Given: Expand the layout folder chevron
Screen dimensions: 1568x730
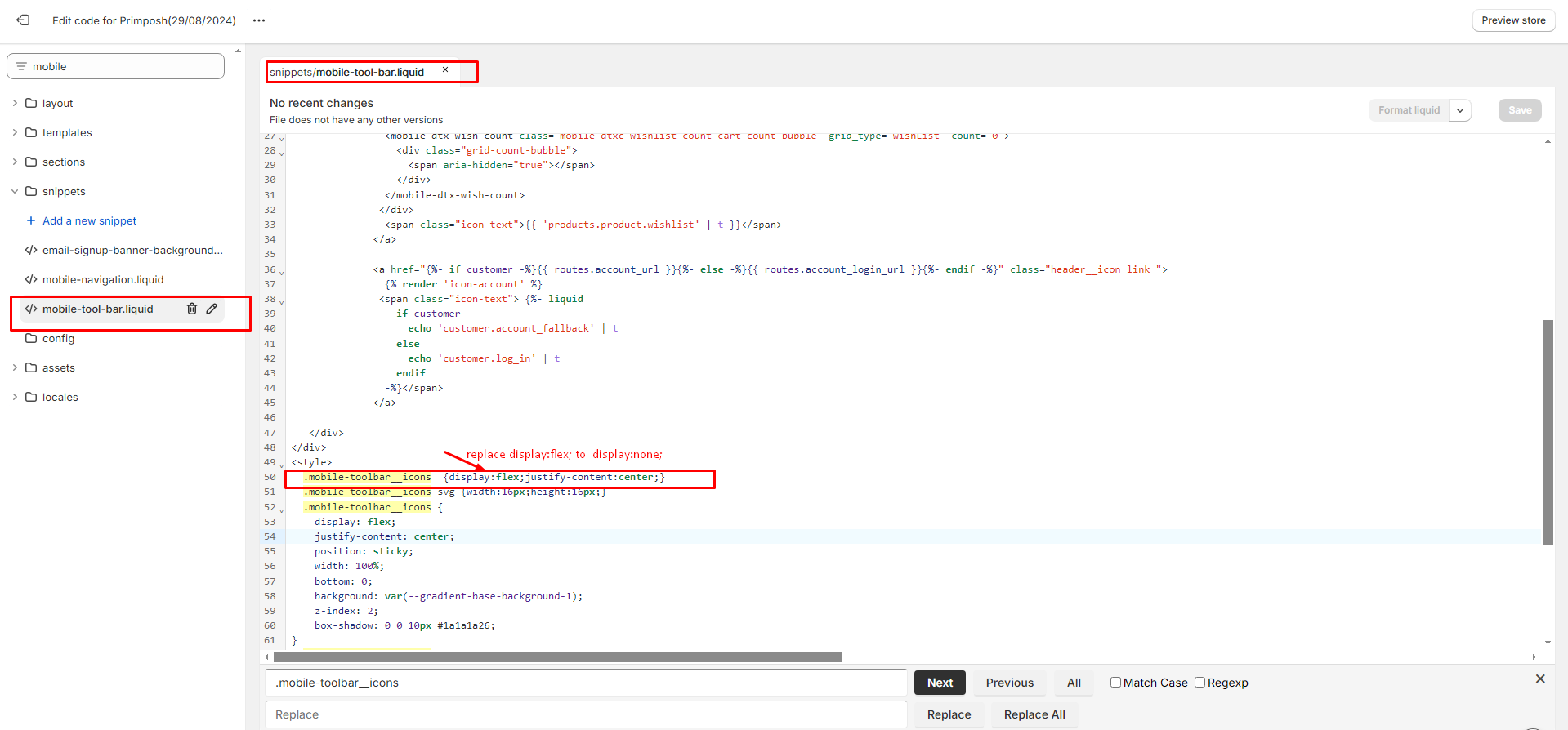Looking at the screenshot, I should coord(15,103).
